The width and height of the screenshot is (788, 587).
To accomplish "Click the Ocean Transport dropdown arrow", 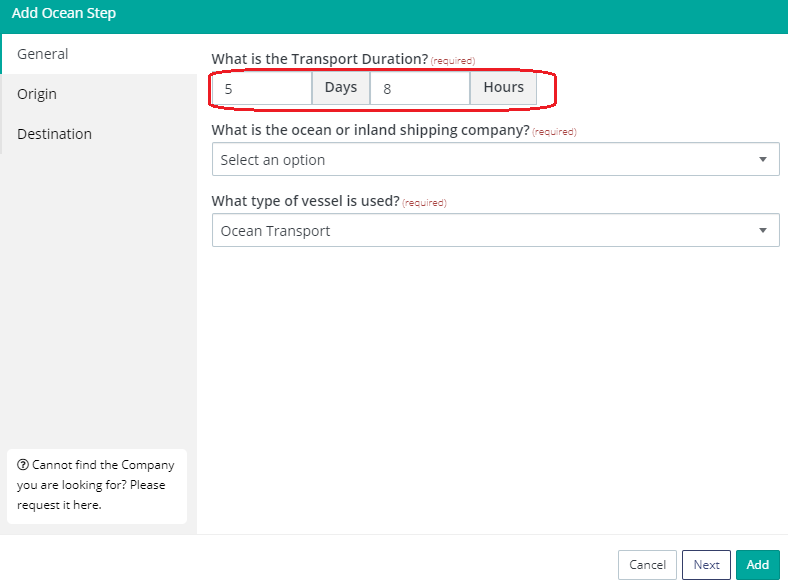I will (x=762, y=230).
